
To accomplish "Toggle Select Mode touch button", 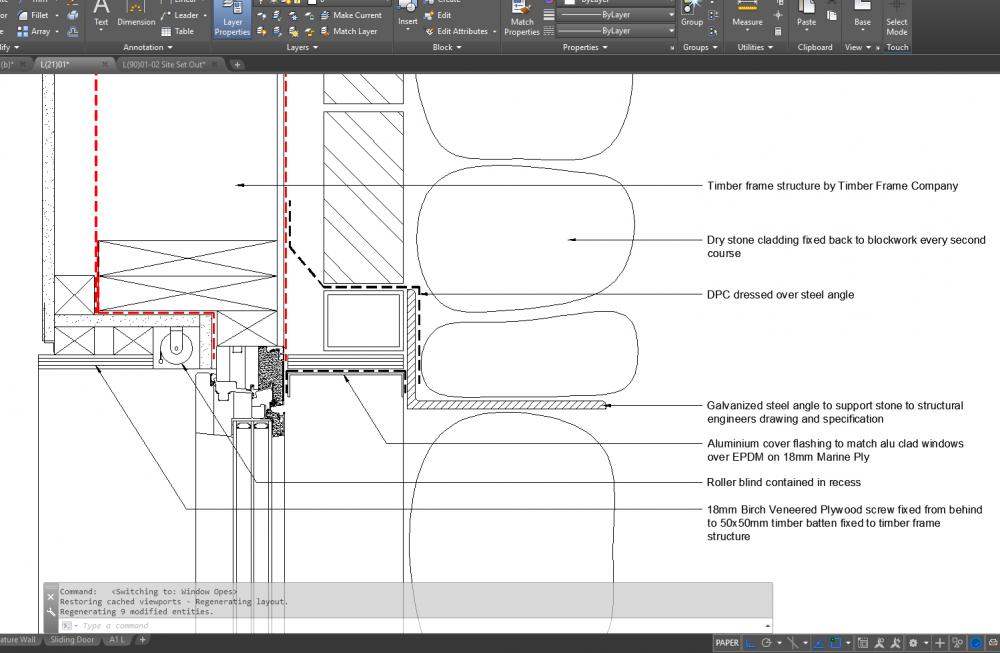I will (x=896, y=19).
